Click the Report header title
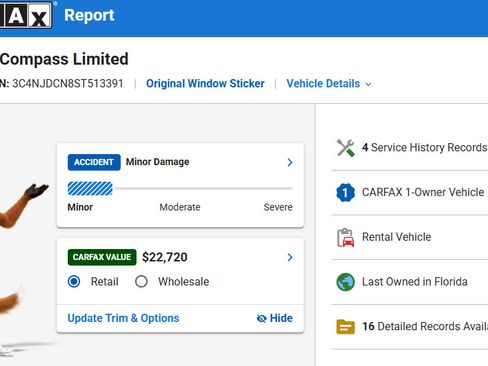This screenshot has height=366, width=488. (x=89, y=15)
